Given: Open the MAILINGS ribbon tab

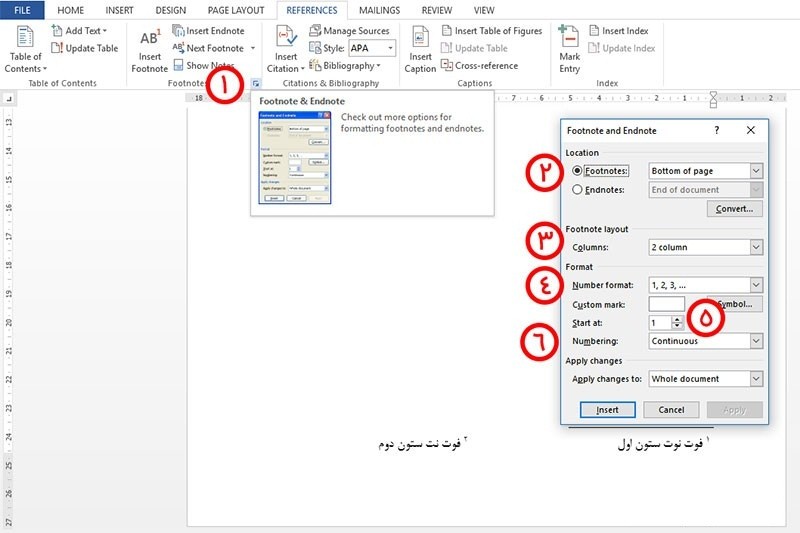Looking at the screenshot, I should pyautogui.click(x=379, y=10).
